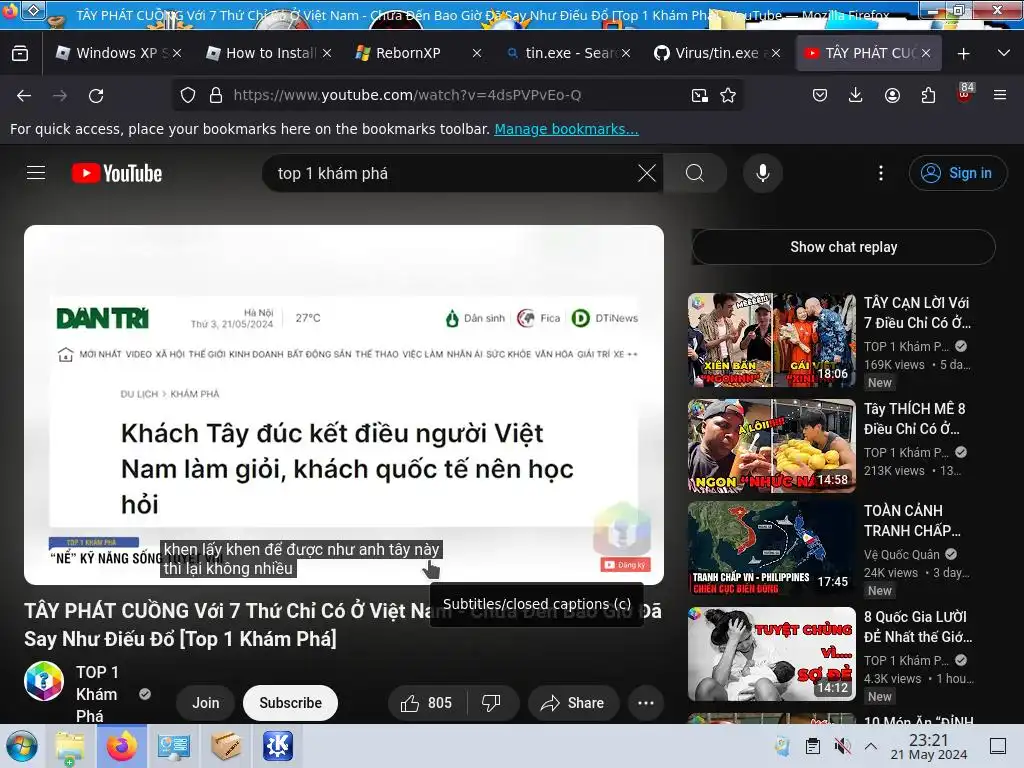Open more actions ellipsis under video

(x=646, y=703)
